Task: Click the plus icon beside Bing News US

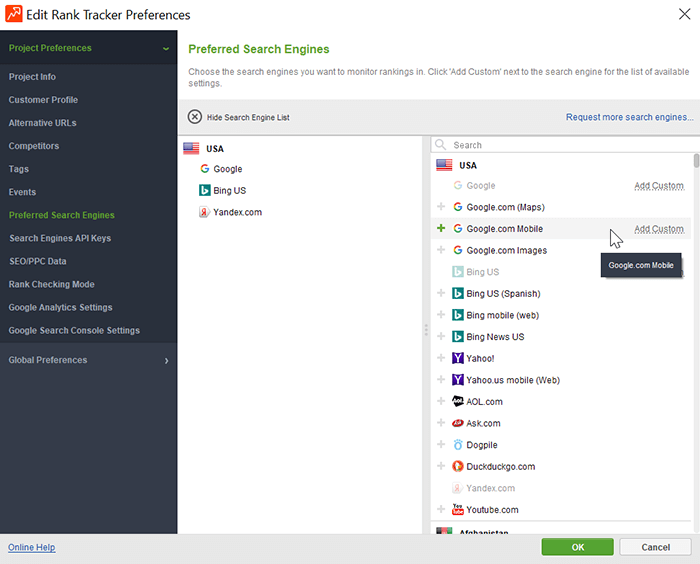Action: tap(441, 336)
